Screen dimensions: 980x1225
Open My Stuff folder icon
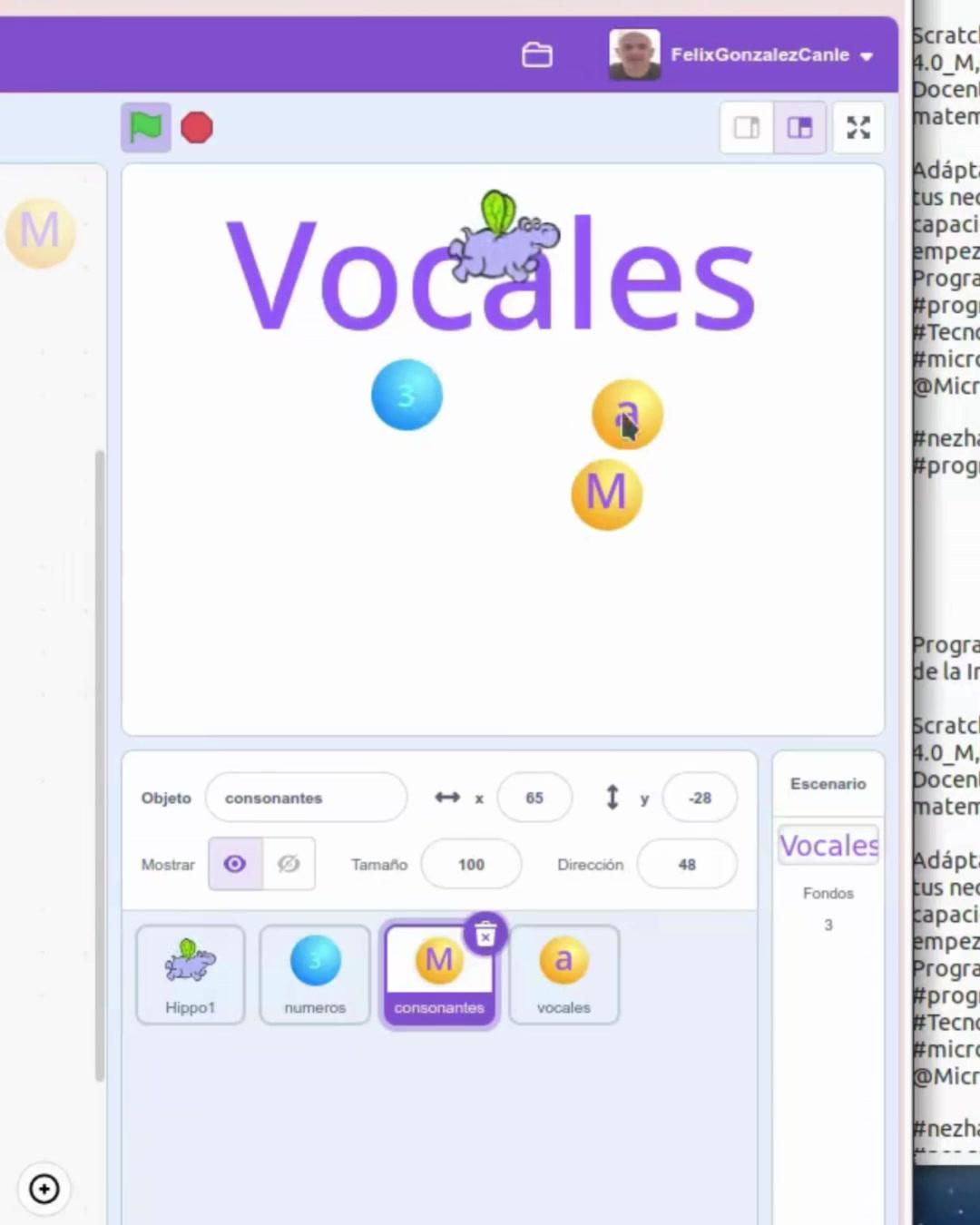[537, 54]
